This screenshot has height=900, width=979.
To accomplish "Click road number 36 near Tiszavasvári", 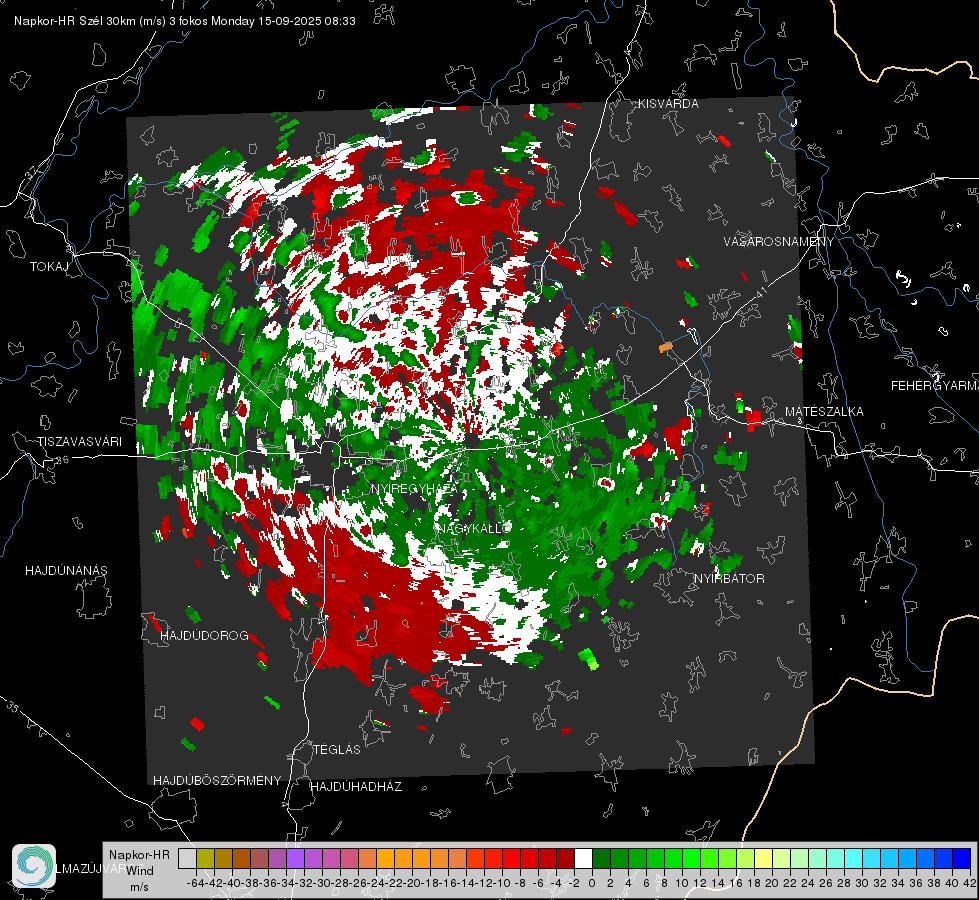I will click(62, 460).
